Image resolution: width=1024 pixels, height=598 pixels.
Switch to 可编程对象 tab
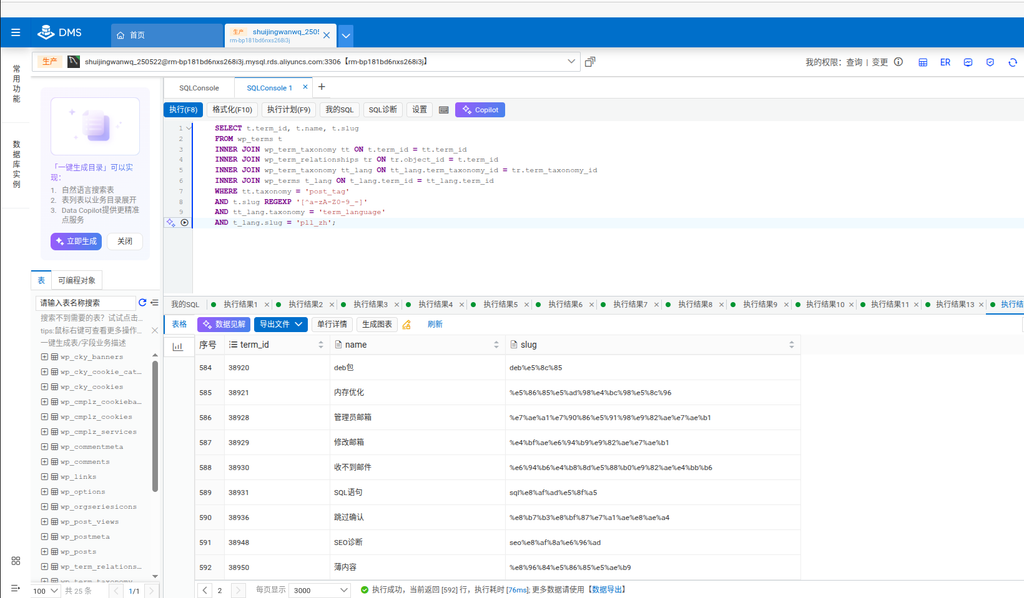[76, 280]
